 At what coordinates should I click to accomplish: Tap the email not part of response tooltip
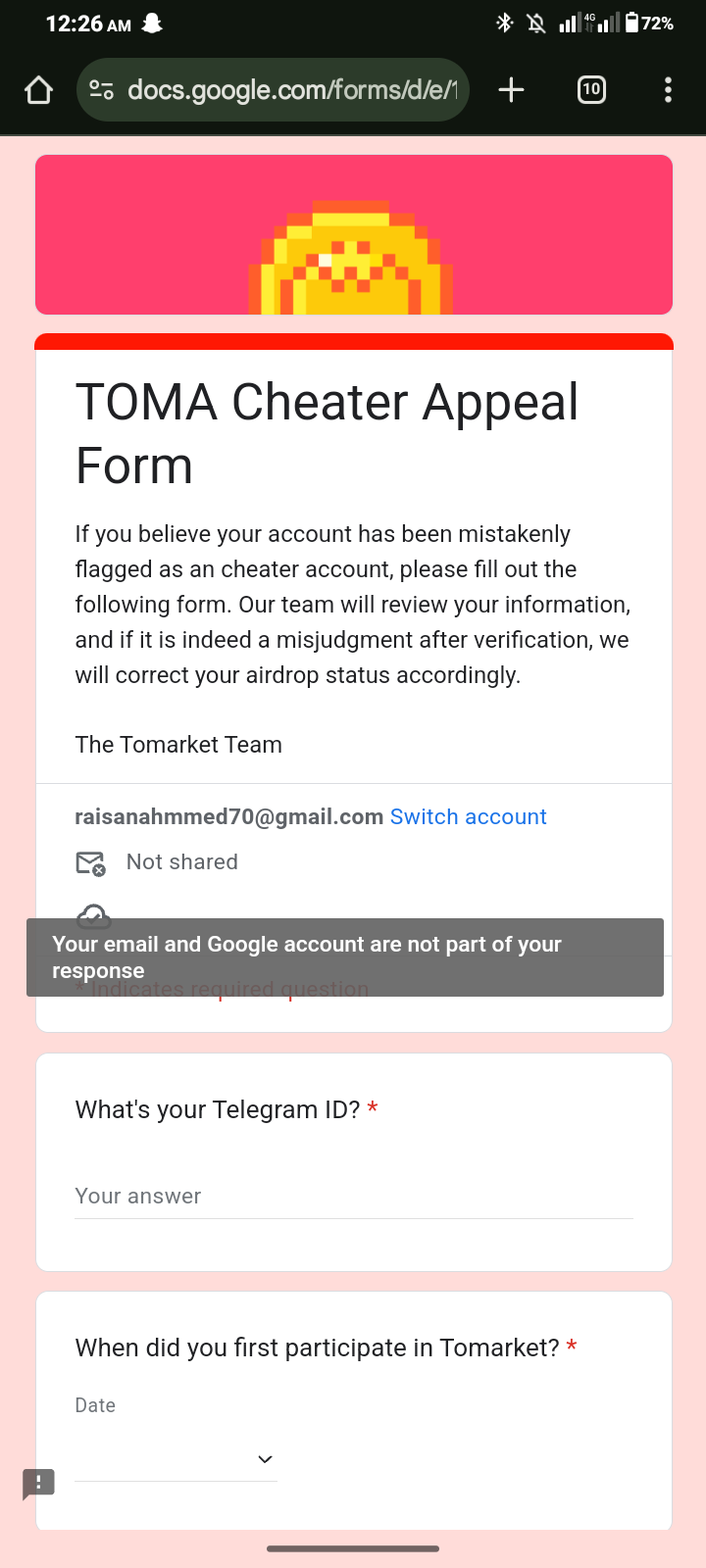point(345,957)
